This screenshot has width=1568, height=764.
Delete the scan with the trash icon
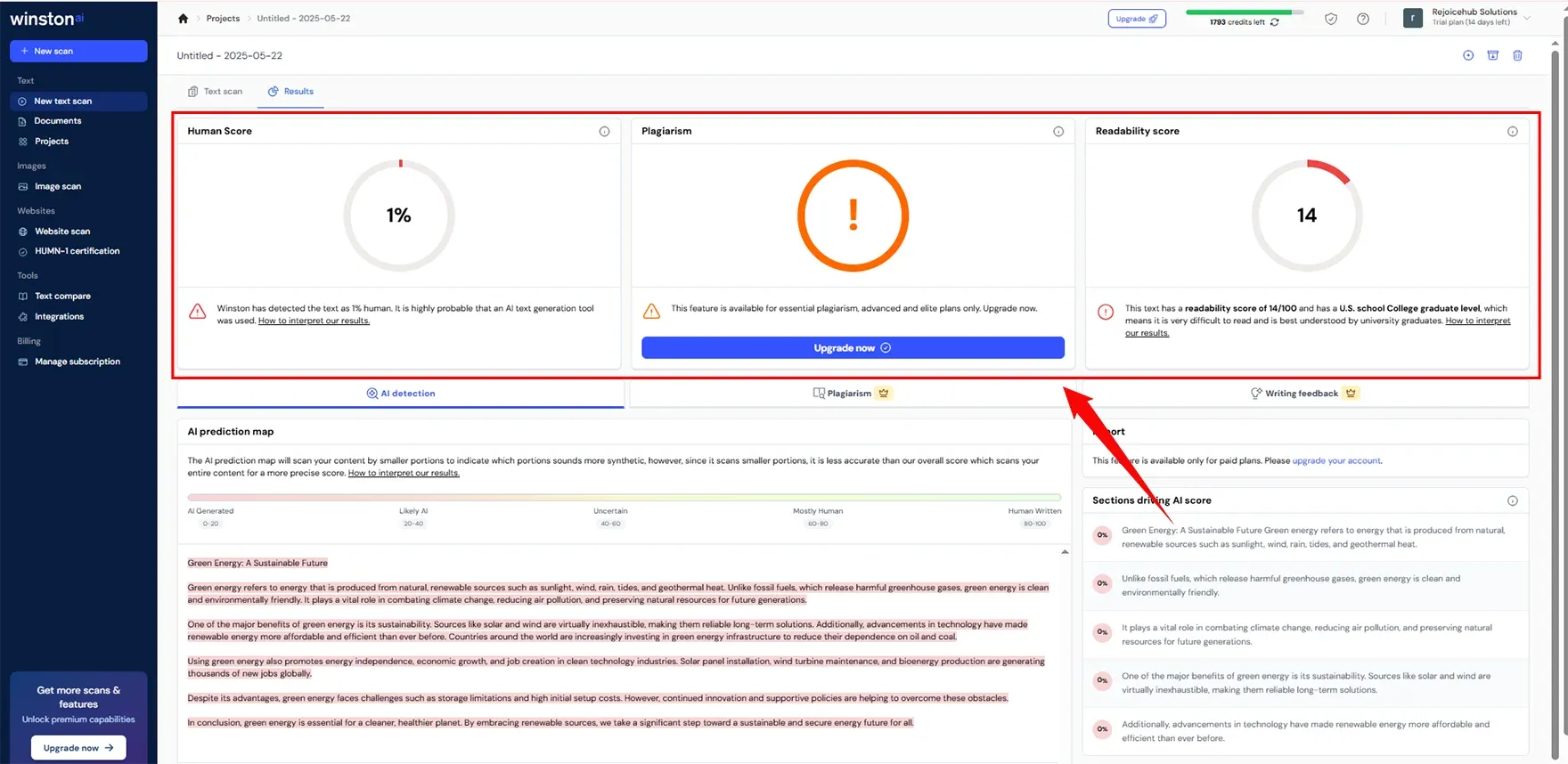[1517, 55]
